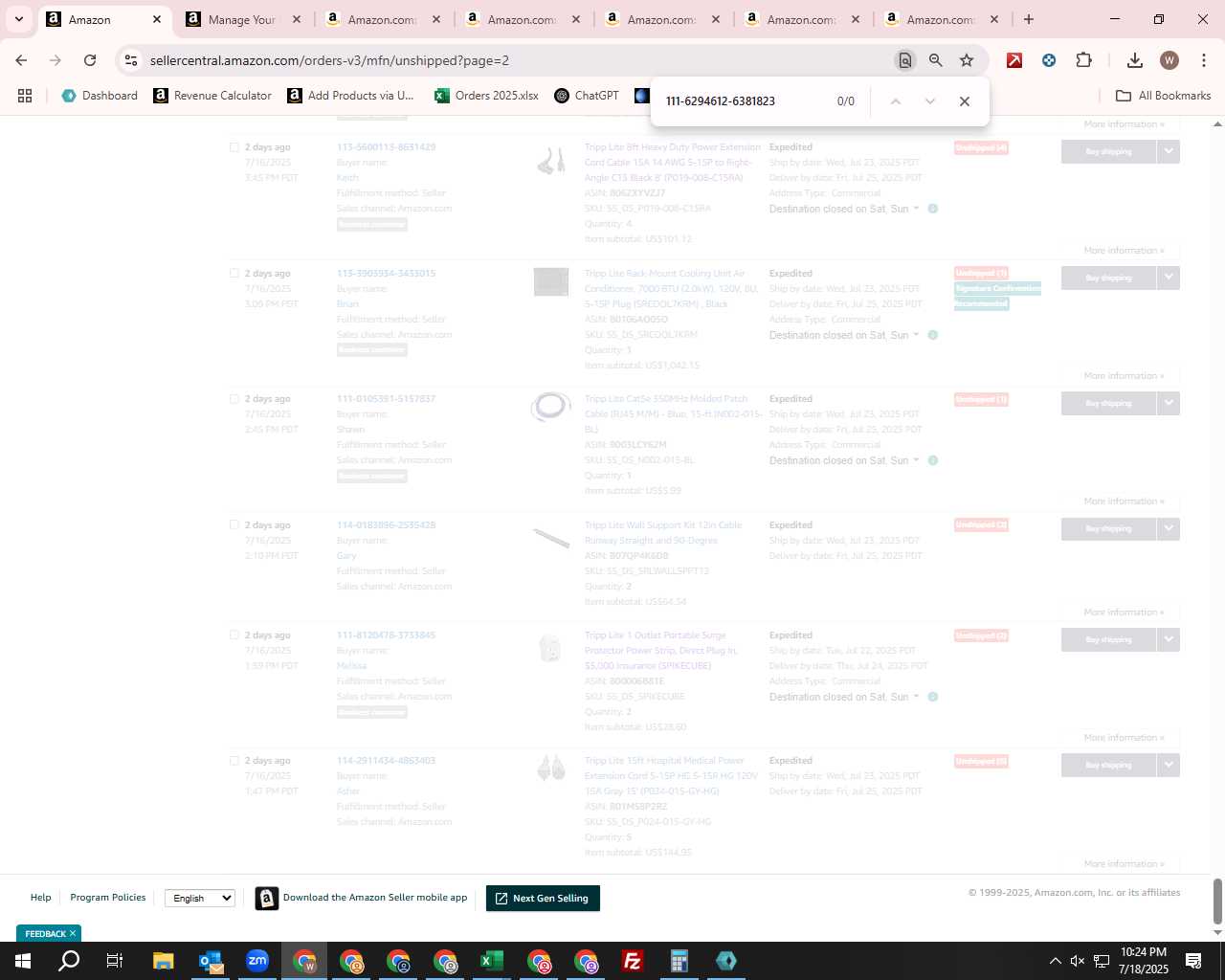Select checkbox for order 113-5600113-8631429

tap(234, 147)
